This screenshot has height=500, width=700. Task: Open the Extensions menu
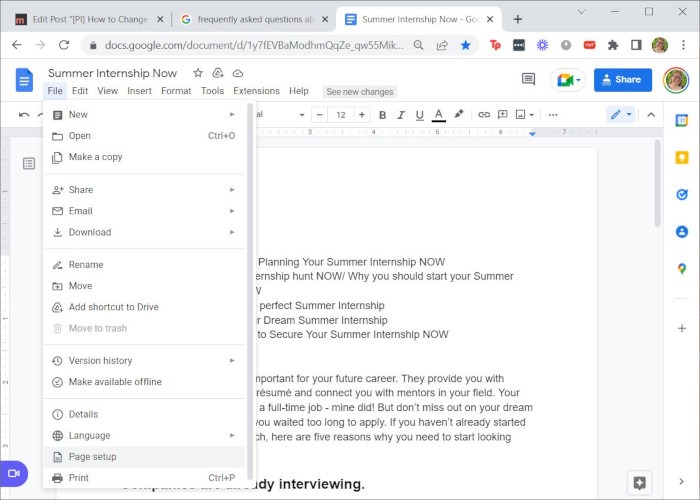pyautogui.click(x=256, y=91)
